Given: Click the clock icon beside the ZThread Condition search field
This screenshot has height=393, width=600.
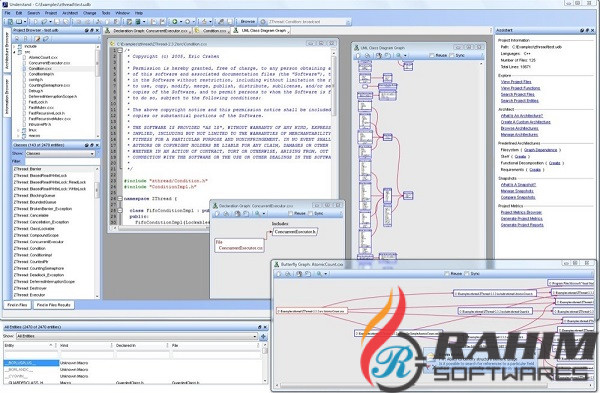Looking at the screenshot, I should click(x=262, y=22).
